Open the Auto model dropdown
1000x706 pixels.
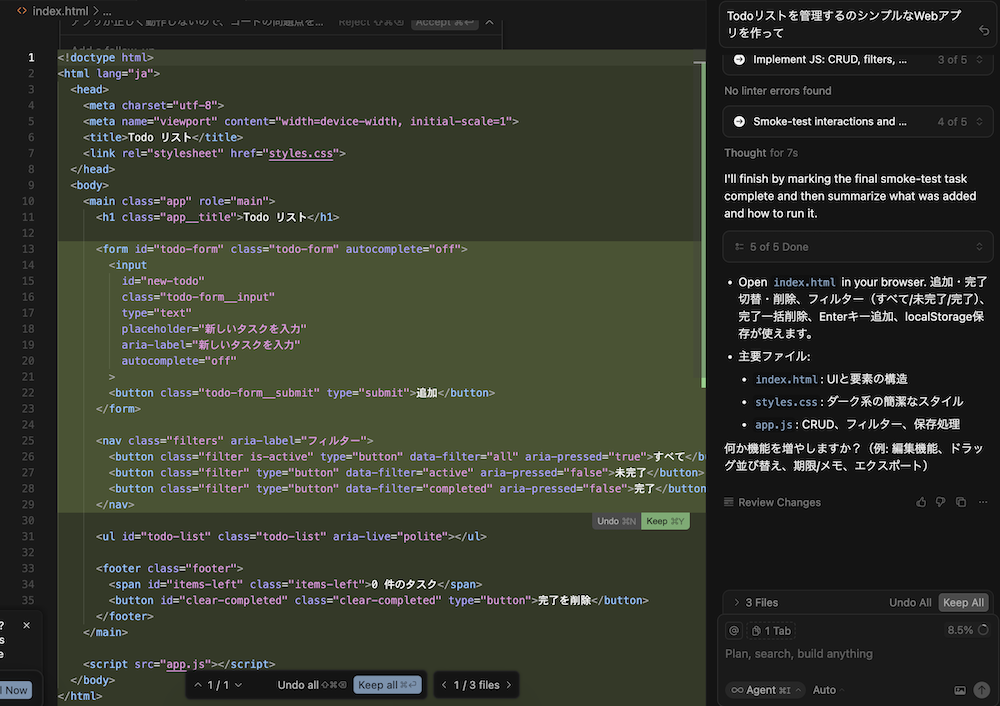click(x=828, y=690)
